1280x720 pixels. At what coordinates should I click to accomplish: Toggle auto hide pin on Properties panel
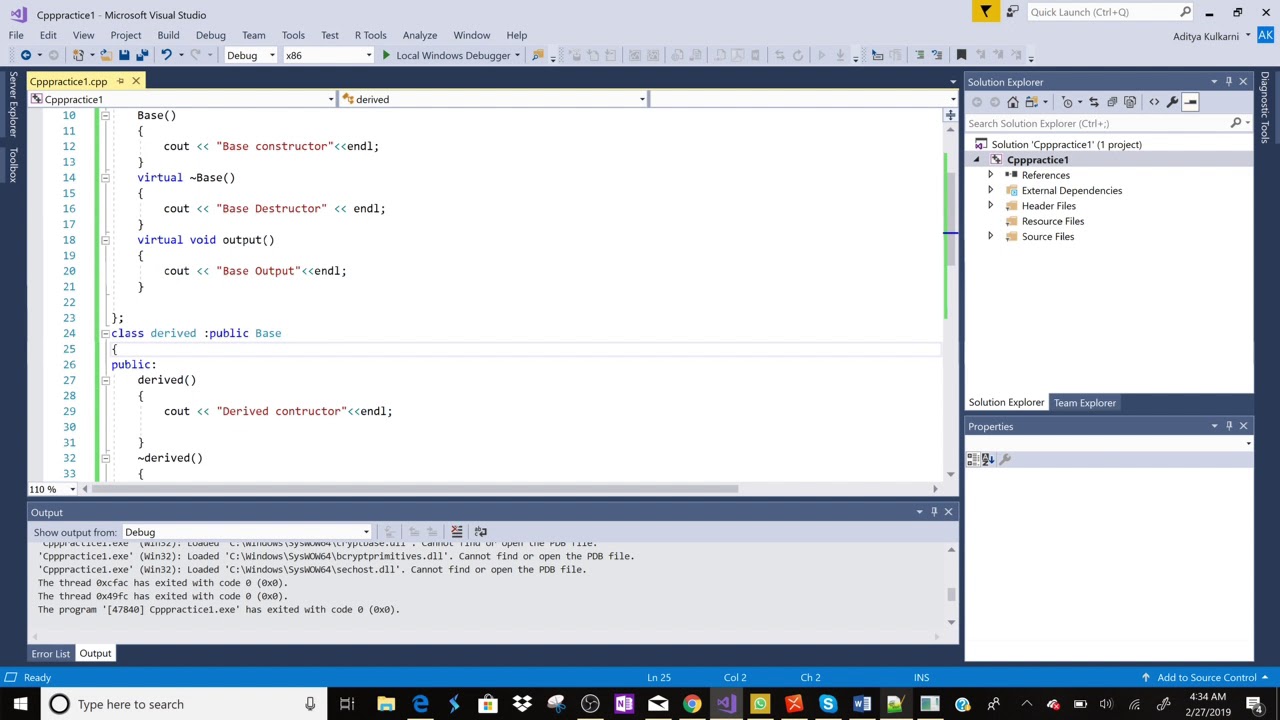point(1229,426)
